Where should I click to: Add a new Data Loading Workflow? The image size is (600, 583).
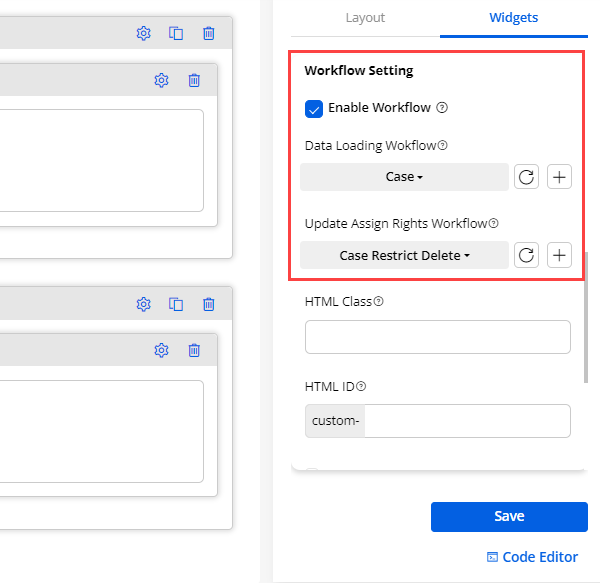(560, 177)
